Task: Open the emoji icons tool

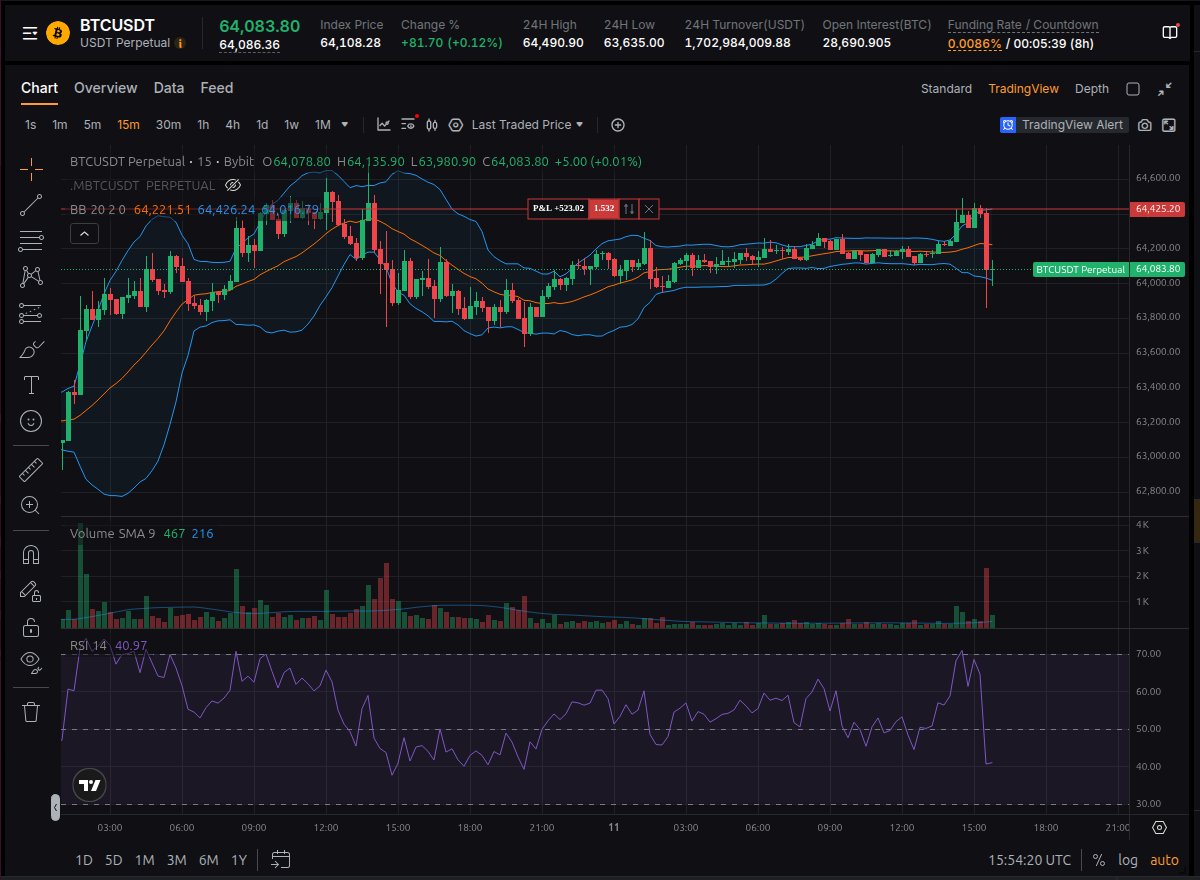Action: (31, 421)
